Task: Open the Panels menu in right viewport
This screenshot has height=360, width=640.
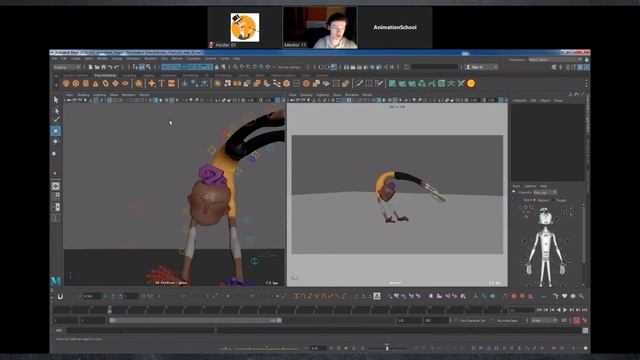Action: (367, 95)
